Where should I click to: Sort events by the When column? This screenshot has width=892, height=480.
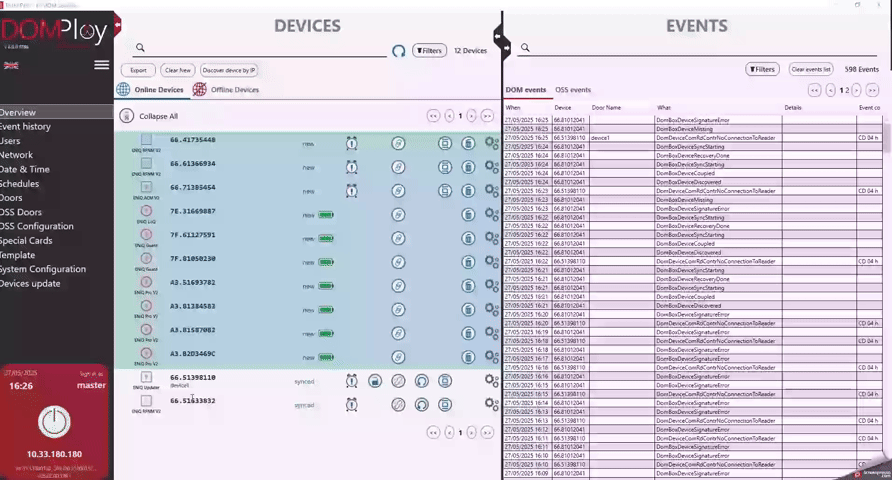513,107
